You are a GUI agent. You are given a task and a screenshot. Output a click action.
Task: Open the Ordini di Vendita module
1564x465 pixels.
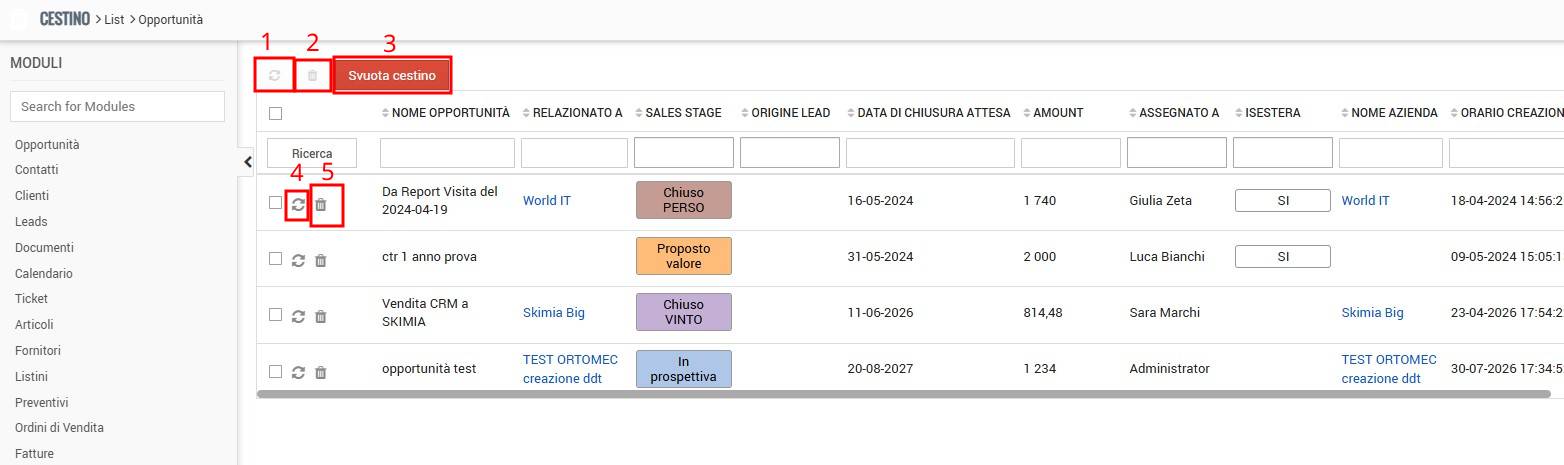[x=59, y=428]
